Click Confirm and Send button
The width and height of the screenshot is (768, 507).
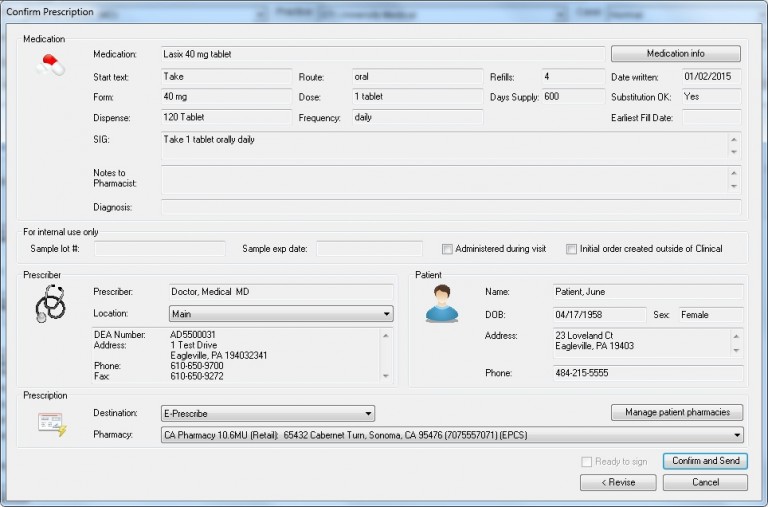click(x=705, y=461)
